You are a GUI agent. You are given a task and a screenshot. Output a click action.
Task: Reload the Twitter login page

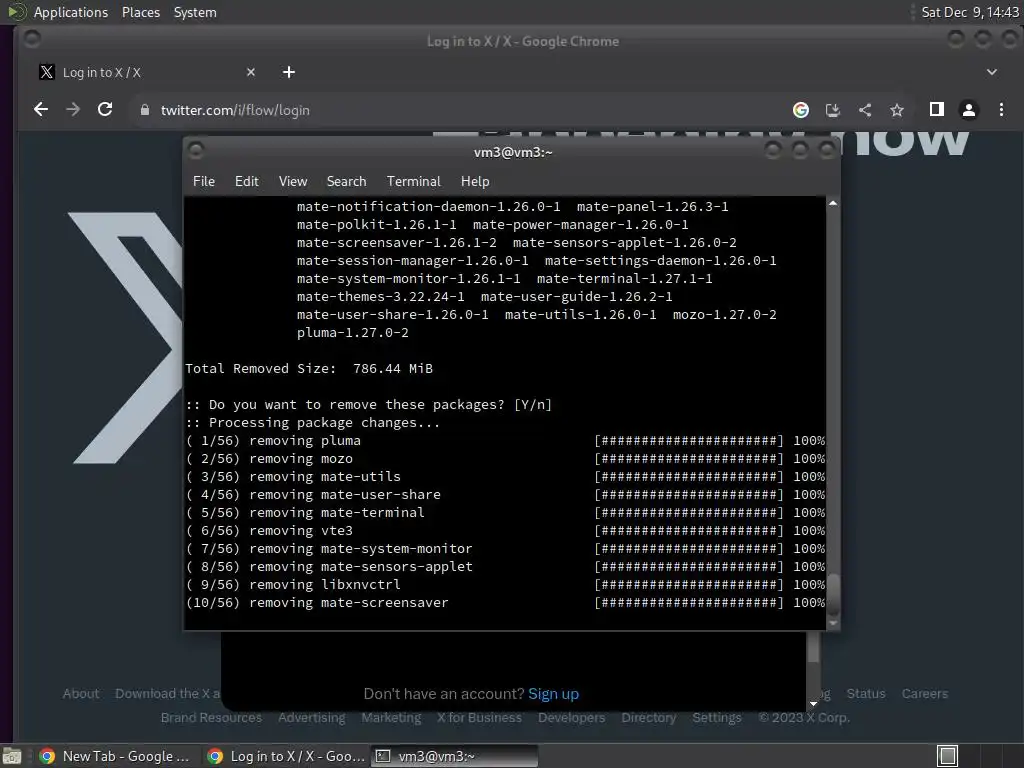tap(105, 110)
